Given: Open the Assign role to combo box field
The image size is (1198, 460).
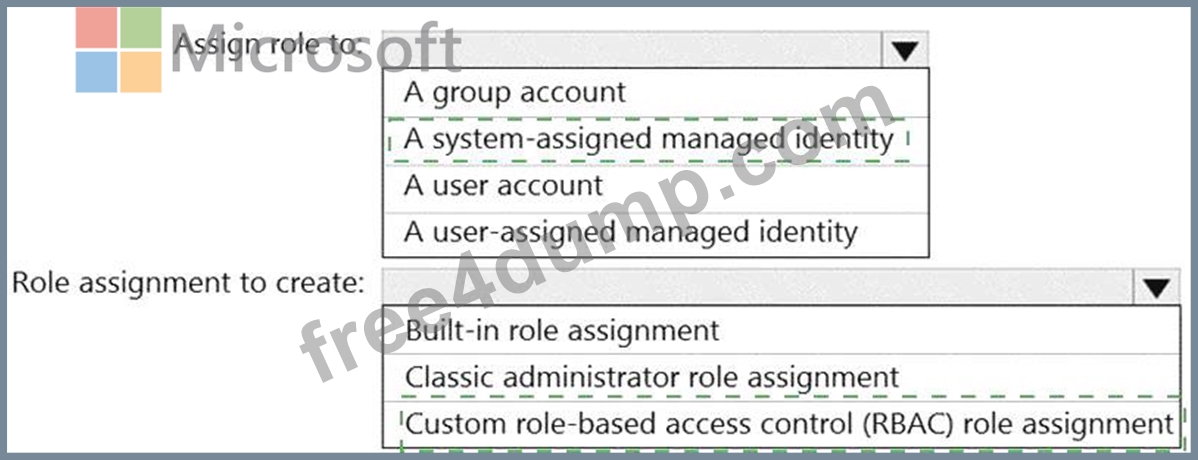Looking at the screenshot, I should click(655, 50).
